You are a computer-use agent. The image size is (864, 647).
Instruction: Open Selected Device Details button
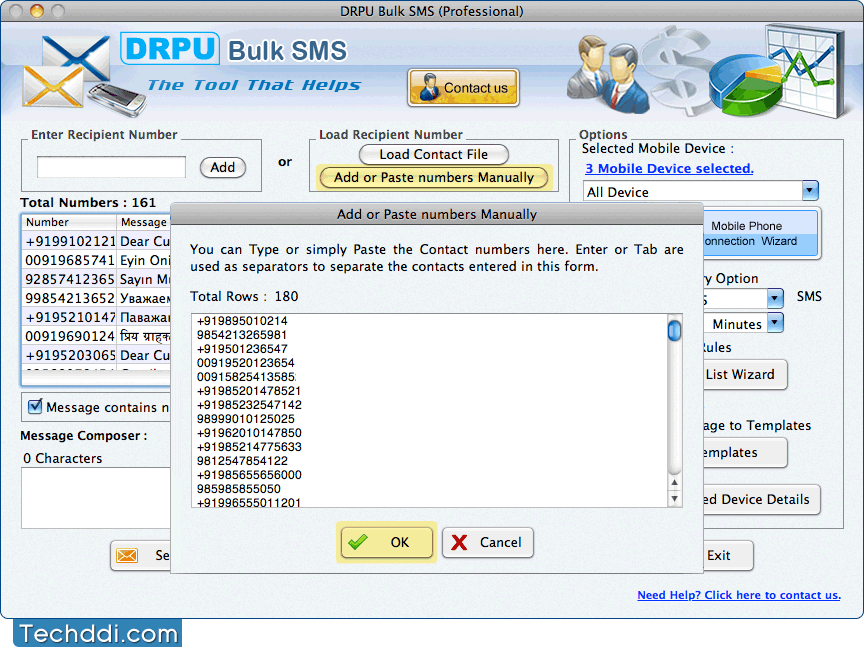click(762, 499)
